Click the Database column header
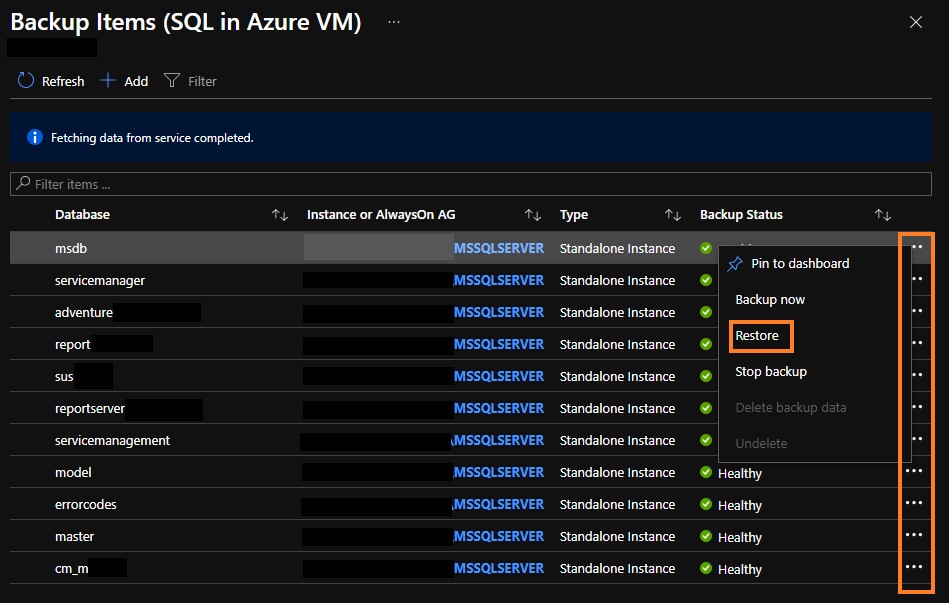949x603 pixels. point(82,214)
